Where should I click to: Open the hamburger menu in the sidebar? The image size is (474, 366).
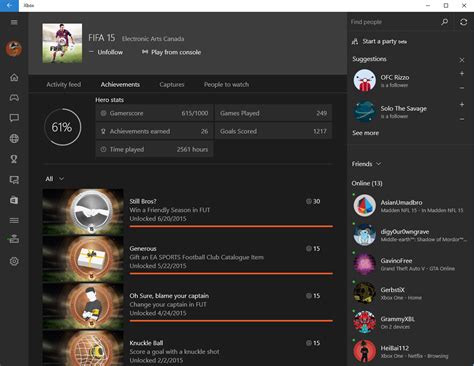click(x=14, y=22)
